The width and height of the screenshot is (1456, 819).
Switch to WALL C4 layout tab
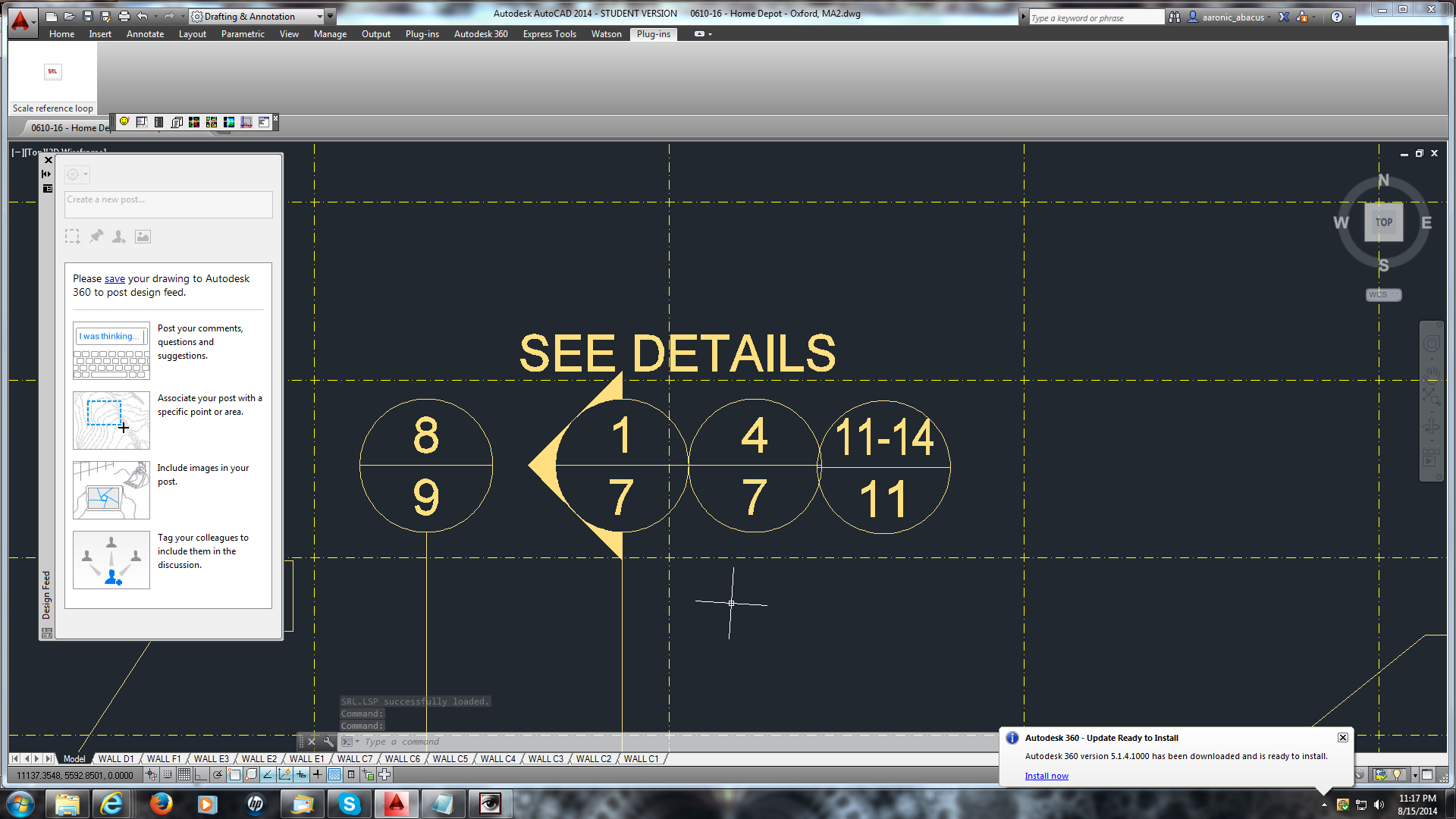click(x=497, y=758)
